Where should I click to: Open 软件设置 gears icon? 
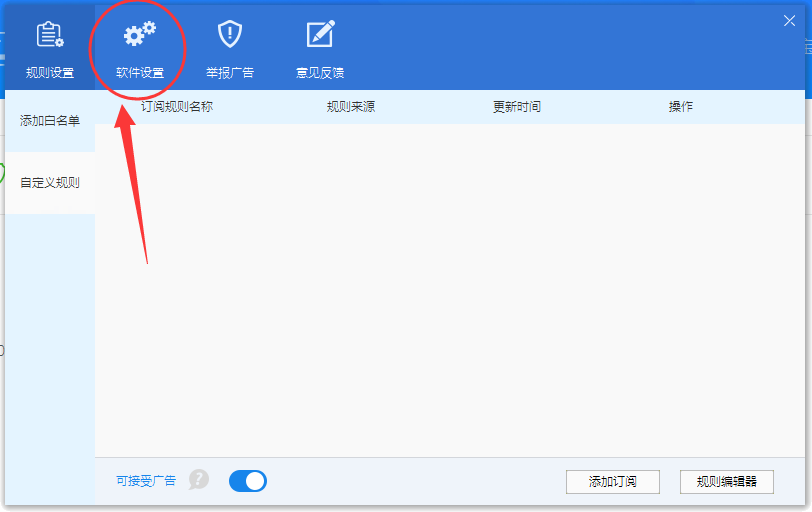pos(140,34)
